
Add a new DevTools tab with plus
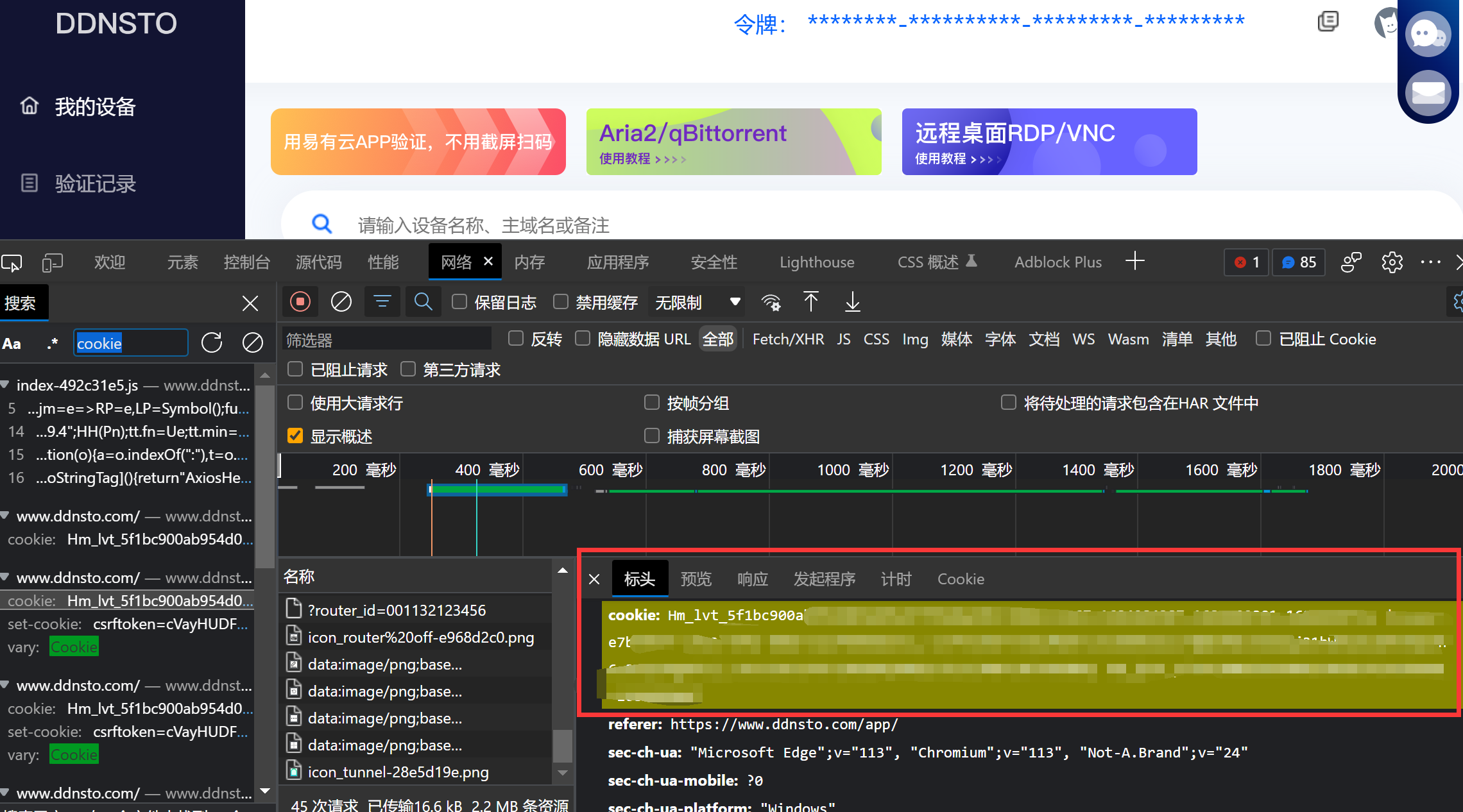(x=1135, y=261)
